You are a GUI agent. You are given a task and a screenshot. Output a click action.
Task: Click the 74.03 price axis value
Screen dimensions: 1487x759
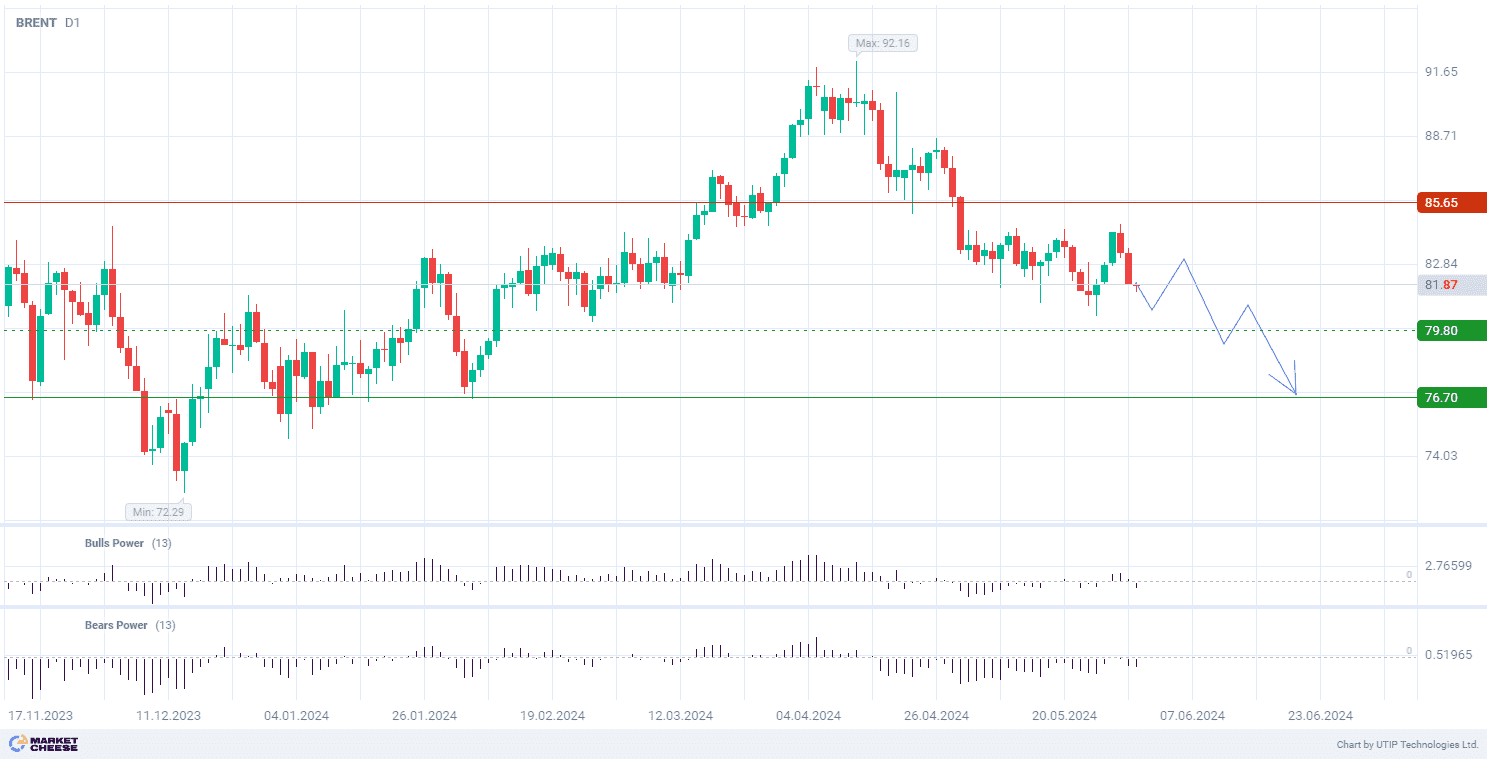point(1441,456)
